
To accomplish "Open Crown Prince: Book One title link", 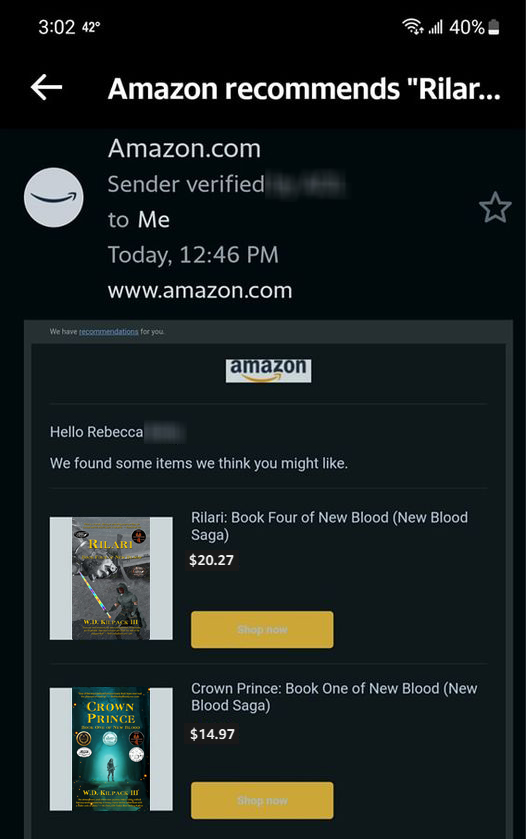I will click(x=334, y=697).
